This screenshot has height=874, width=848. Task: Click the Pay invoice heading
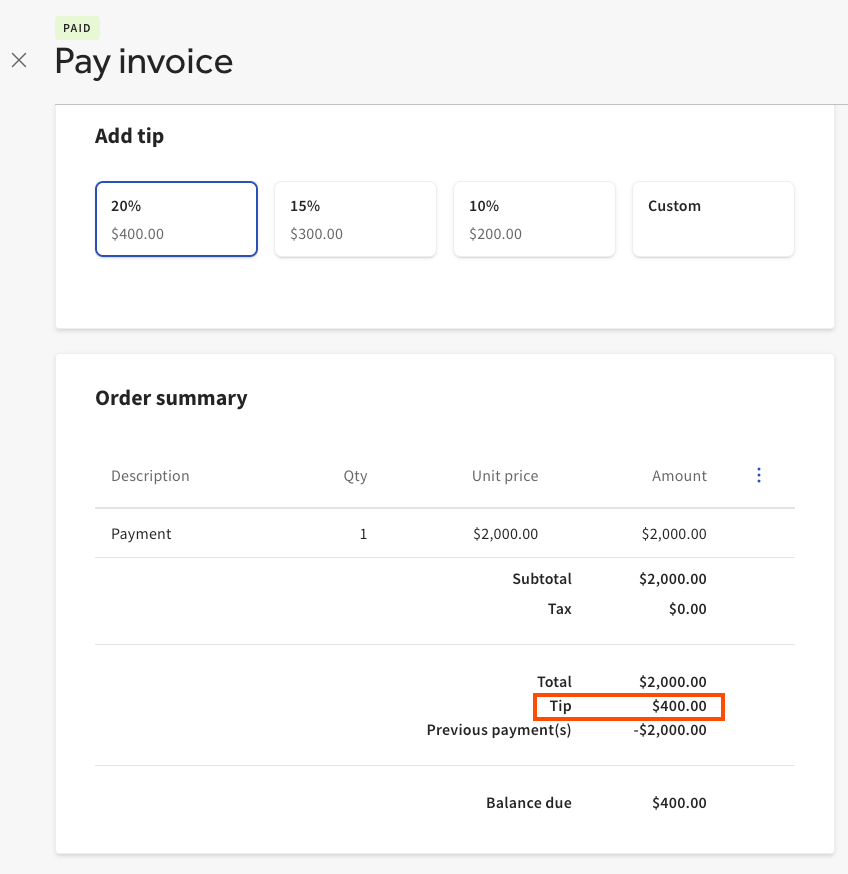click(143, 62)
